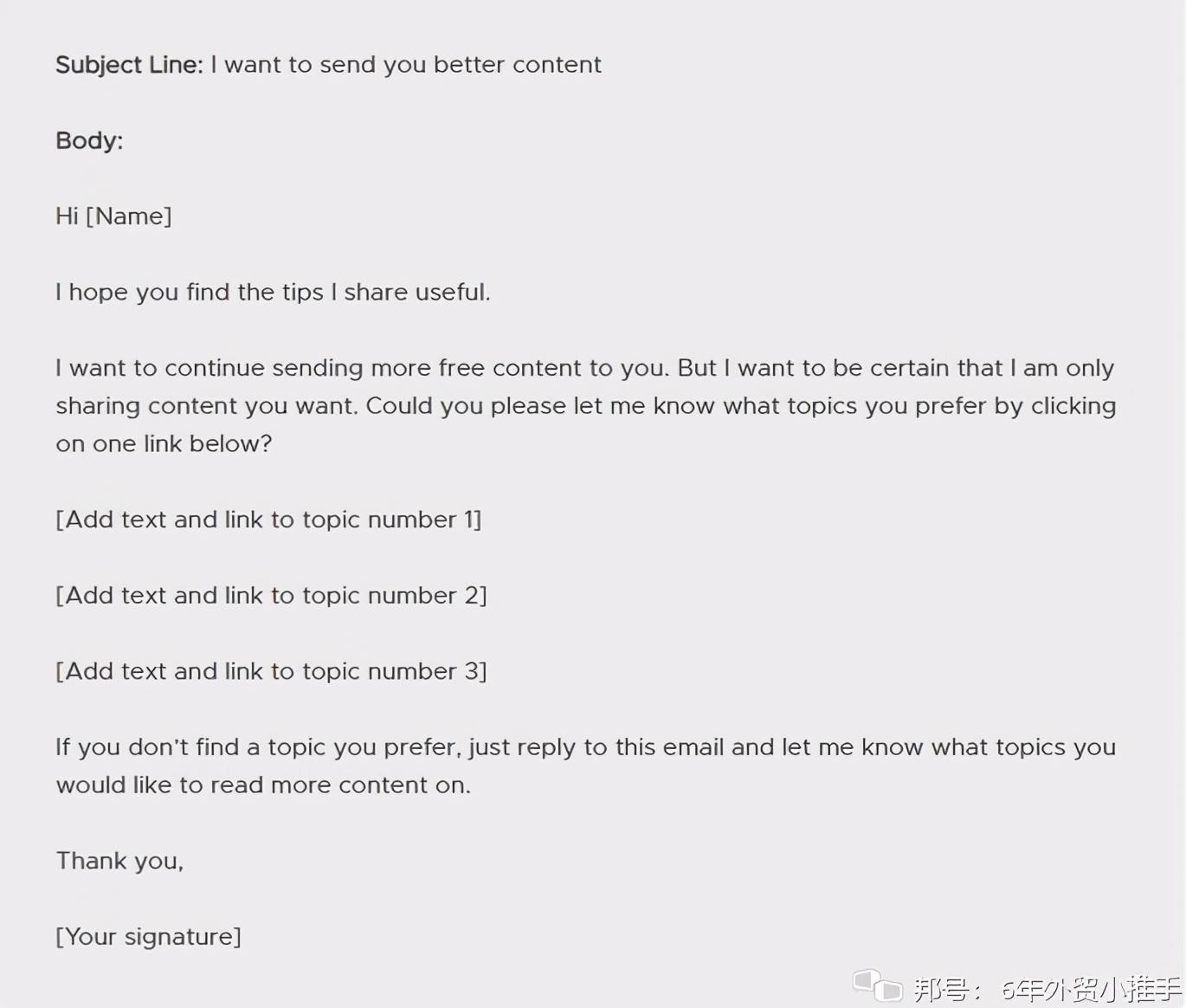Click the line starting "I want to continue sending"

pos(584,368)
